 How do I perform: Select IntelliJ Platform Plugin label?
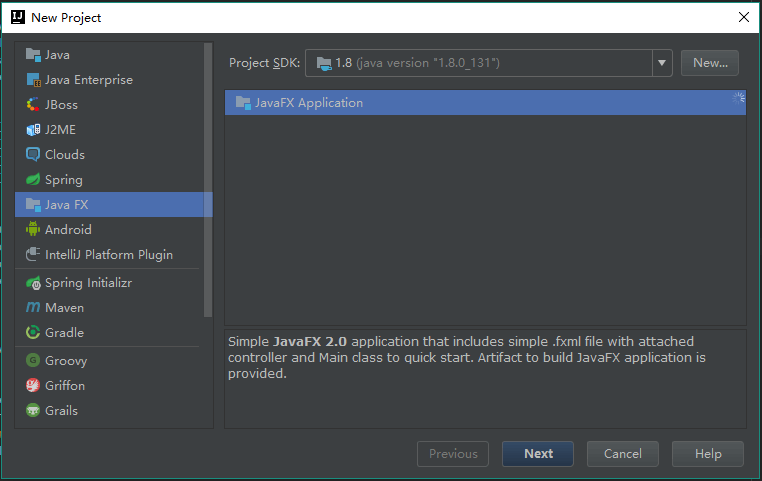pos(109,255)
